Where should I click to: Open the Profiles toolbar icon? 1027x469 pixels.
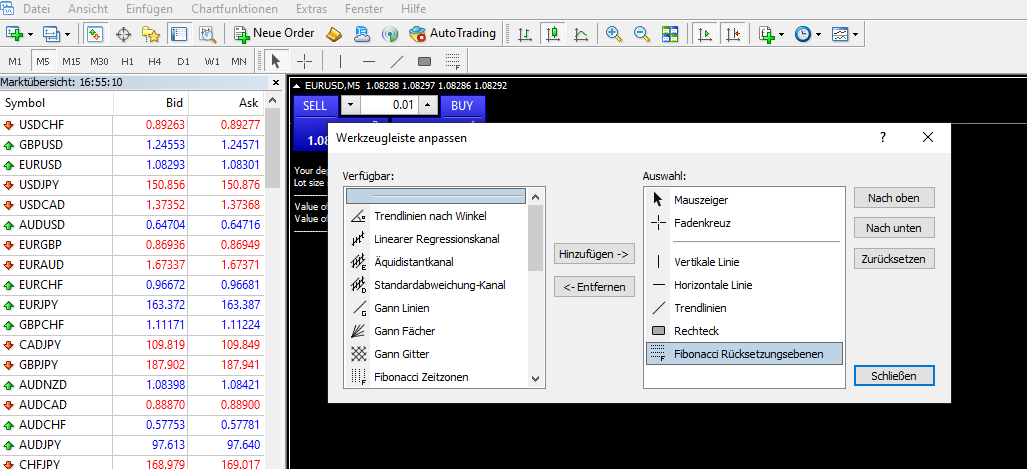tap(52, 33)
